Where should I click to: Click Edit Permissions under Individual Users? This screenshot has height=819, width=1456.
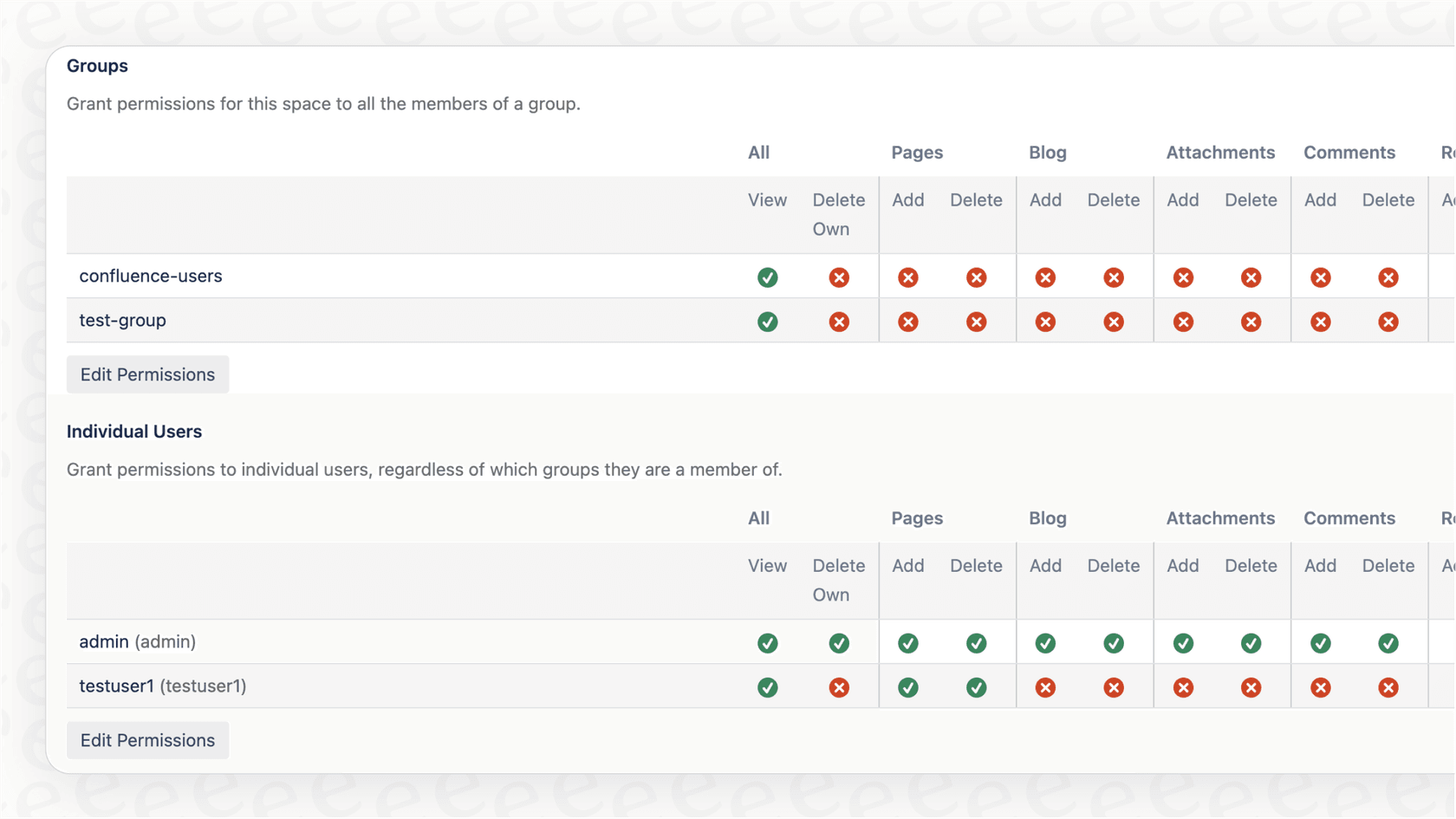(x=147, y=740)
